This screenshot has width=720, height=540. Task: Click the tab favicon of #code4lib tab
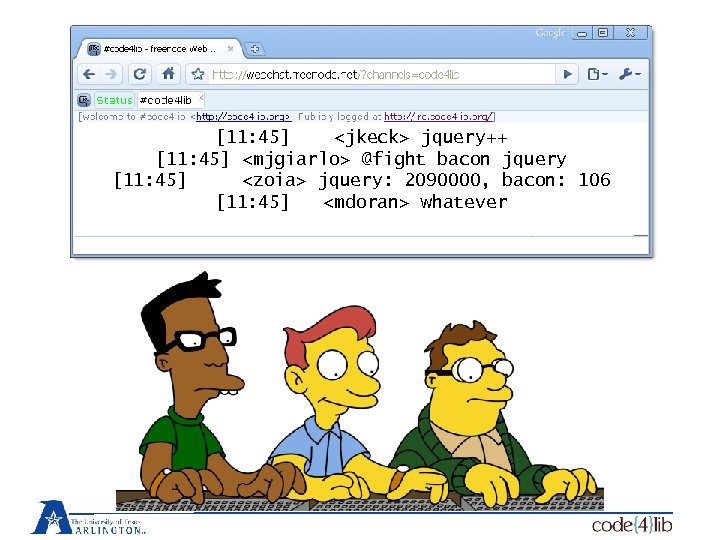point(94,49)
